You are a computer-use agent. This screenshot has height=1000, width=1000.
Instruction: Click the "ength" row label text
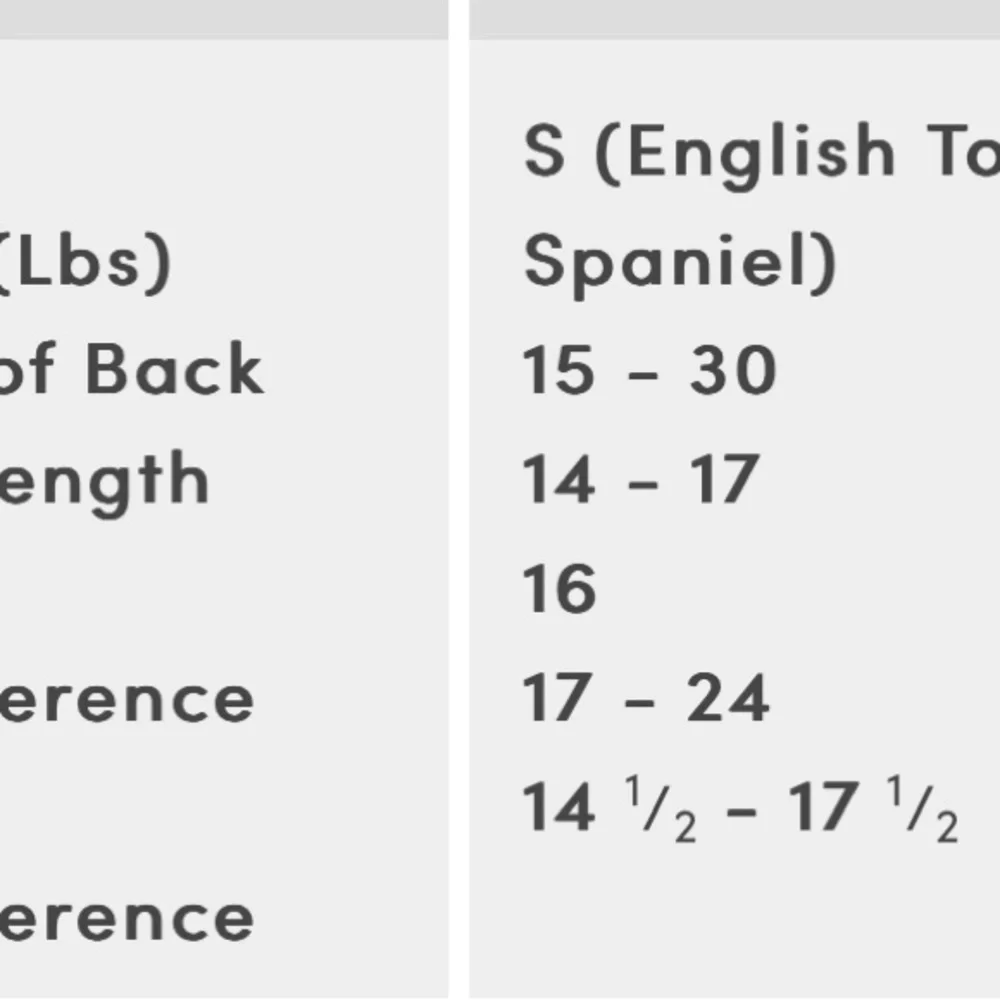pos(105,480)
